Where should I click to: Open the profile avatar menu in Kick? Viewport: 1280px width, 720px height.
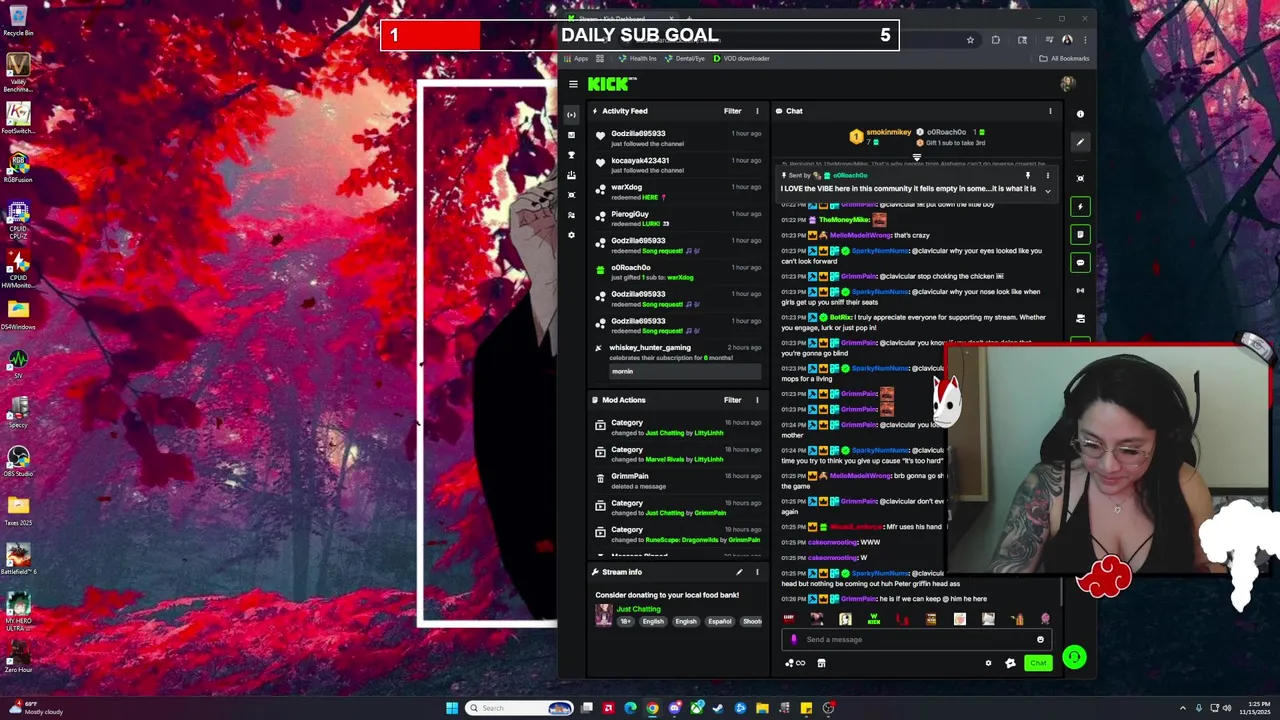point(1068,84)
